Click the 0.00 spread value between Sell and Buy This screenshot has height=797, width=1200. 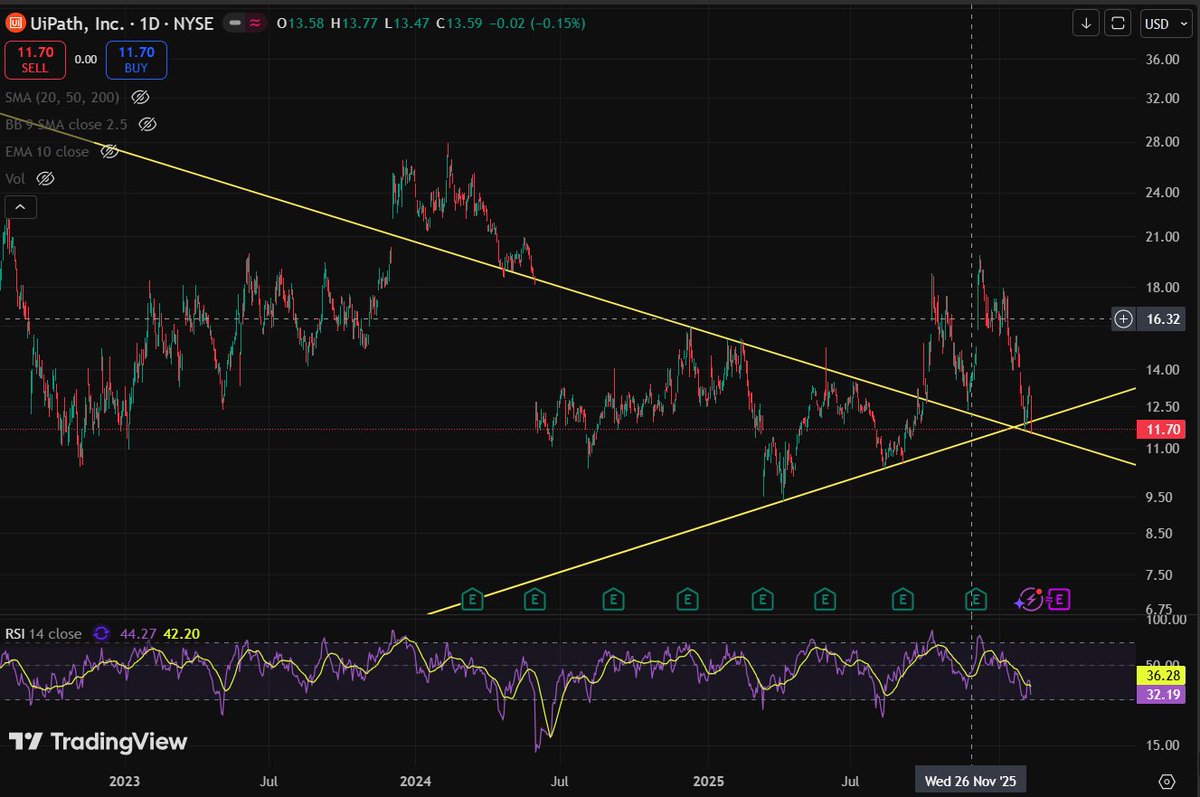pos(85,60)
